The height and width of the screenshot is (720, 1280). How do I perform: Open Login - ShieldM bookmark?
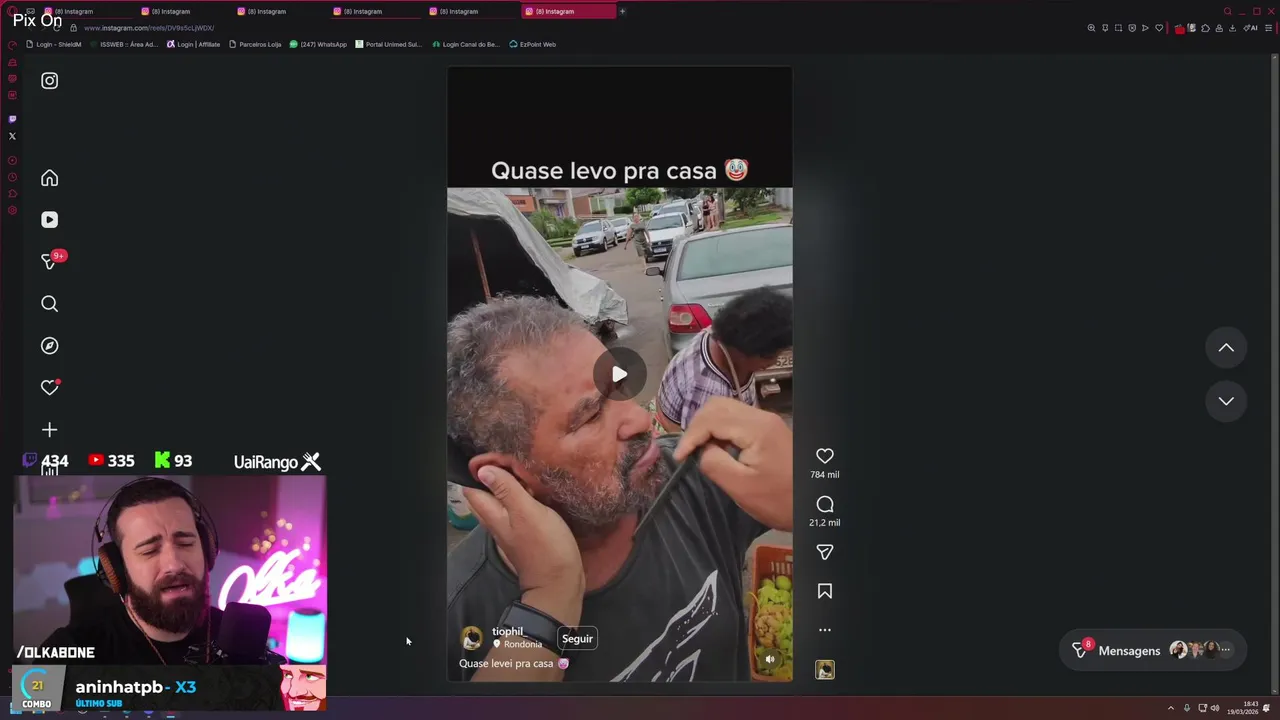(x=55, y=44)
